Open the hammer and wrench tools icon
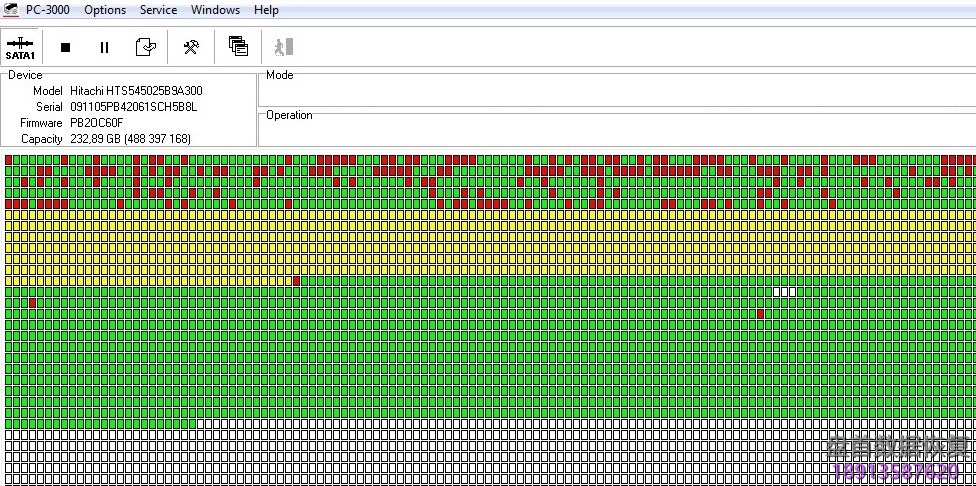Image resolution: width=976 pixels, height=486 pixels. (191, 47)
